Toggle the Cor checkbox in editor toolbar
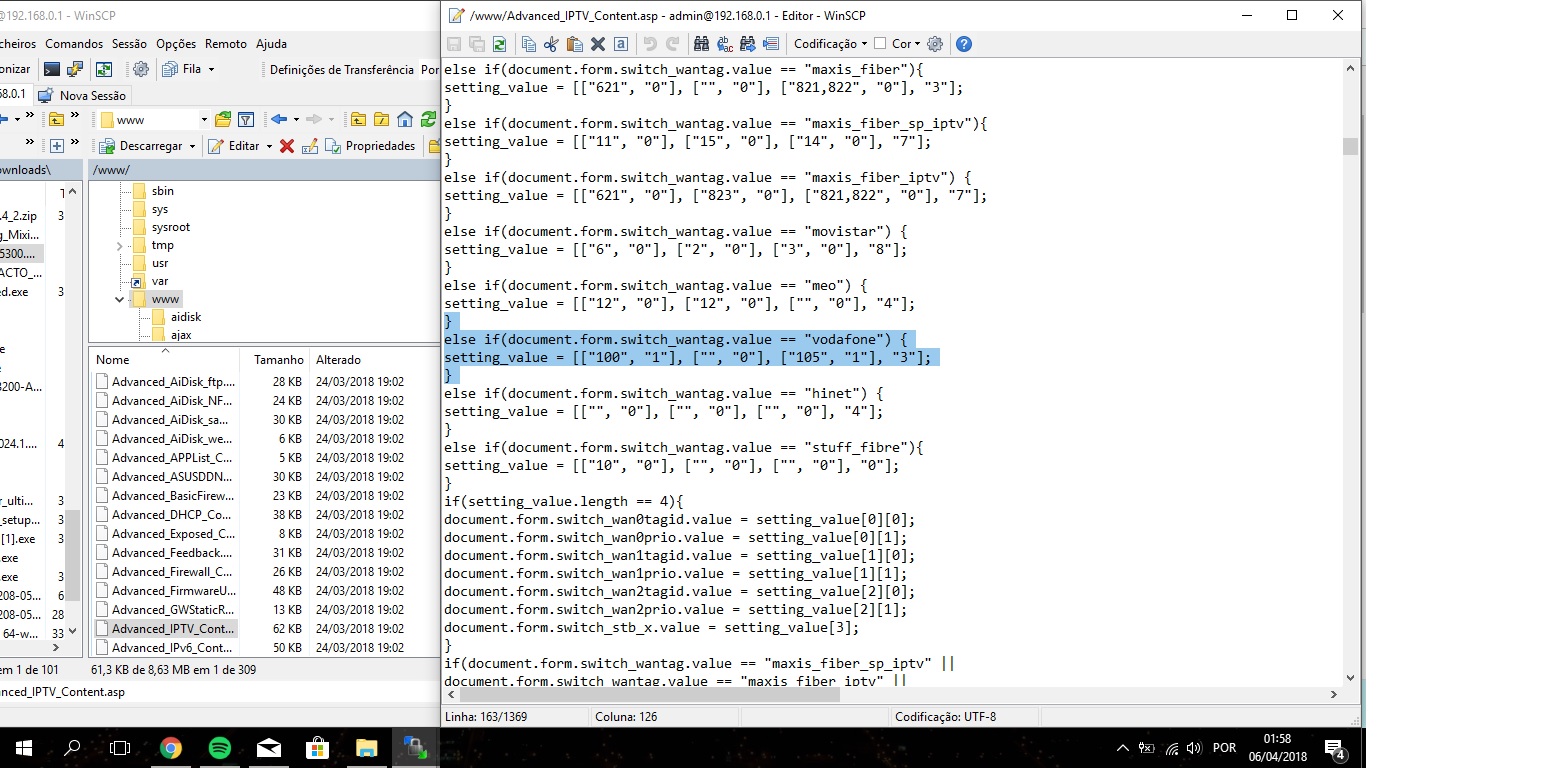This screenshot has width=1548, height=768. 880,44
